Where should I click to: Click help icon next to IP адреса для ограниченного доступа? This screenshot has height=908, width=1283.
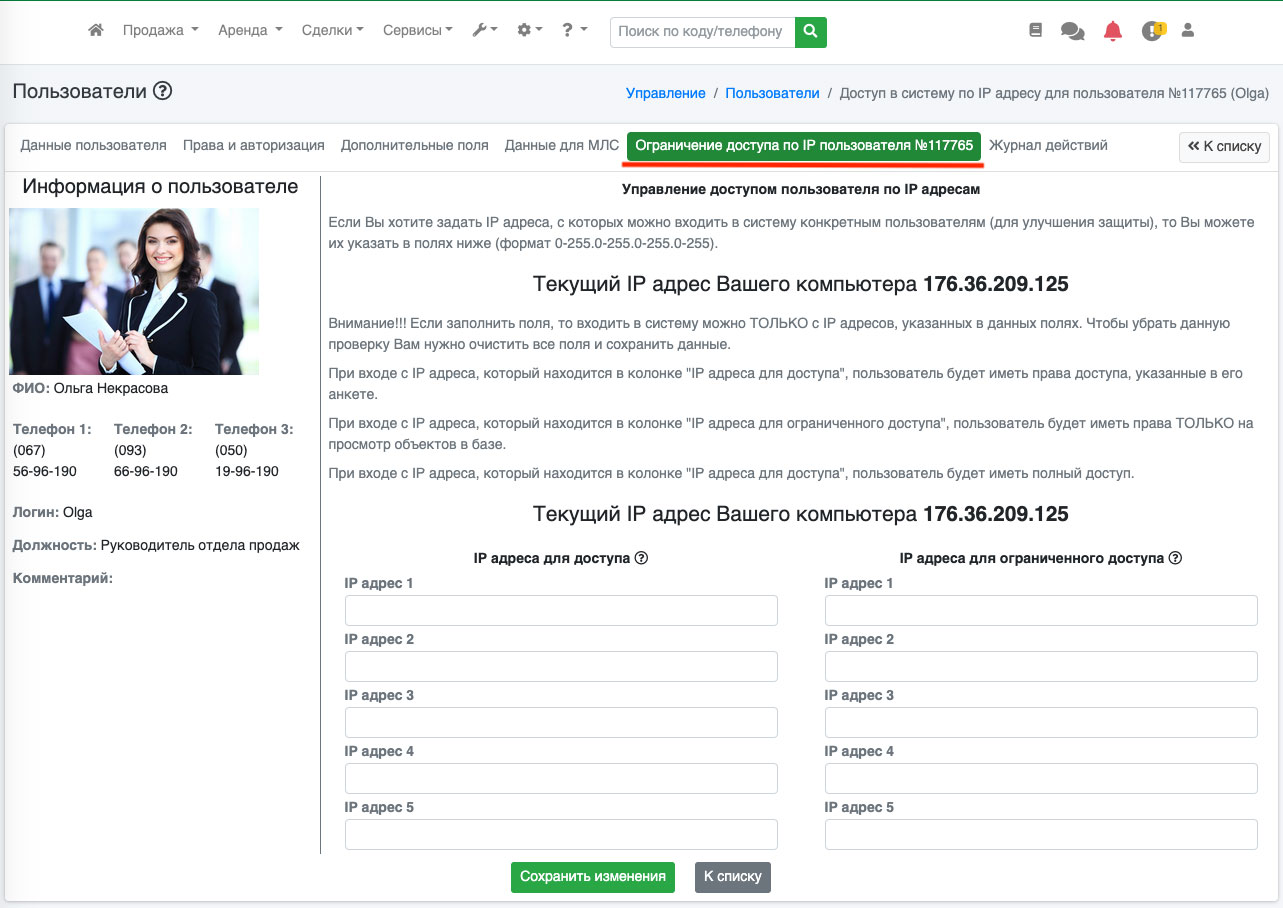tap(1176, 558)
